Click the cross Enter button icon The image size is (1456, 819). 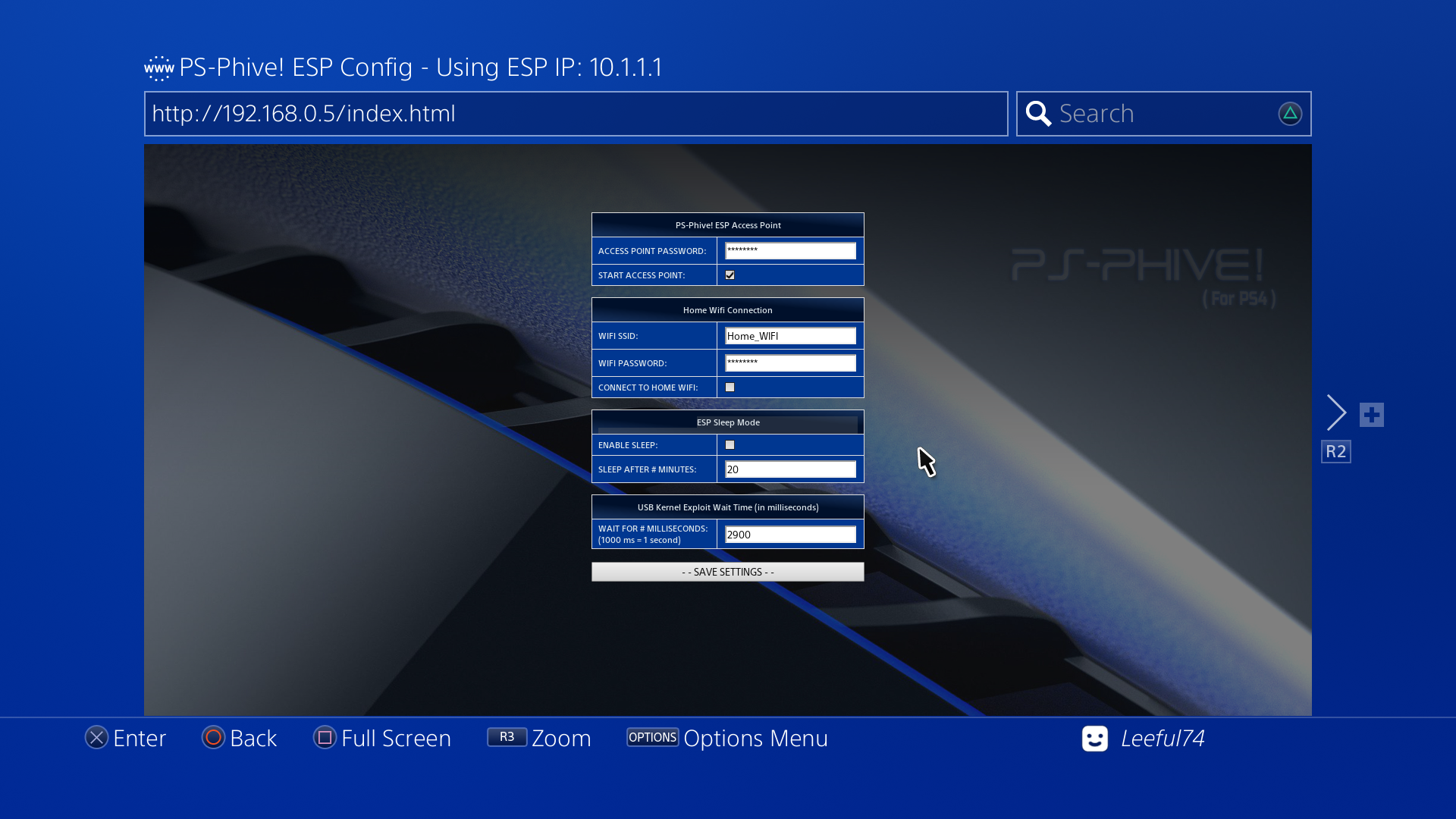96,737
